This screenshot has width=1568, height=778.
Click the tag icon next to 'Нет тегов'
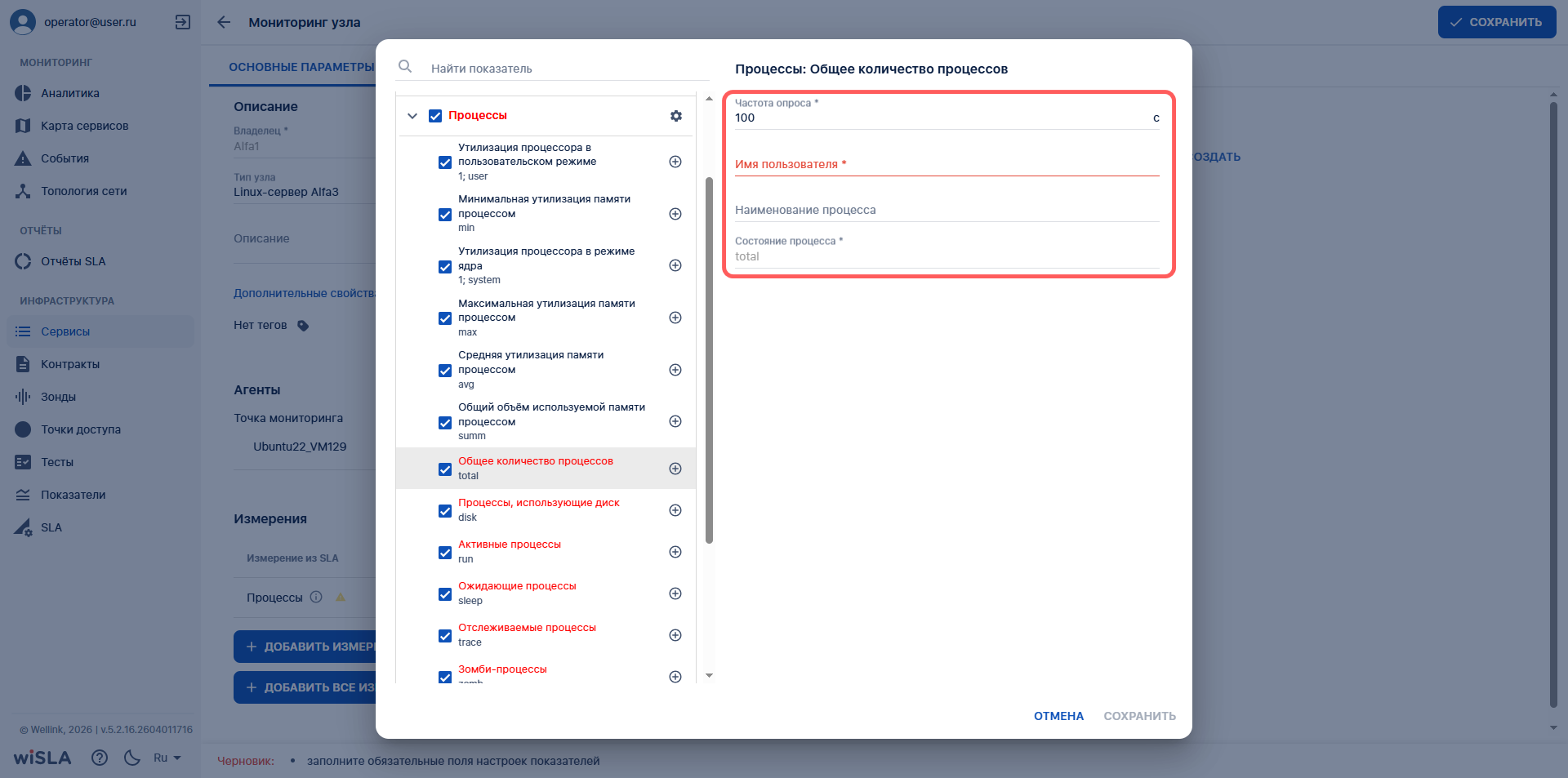click(303, 326)
